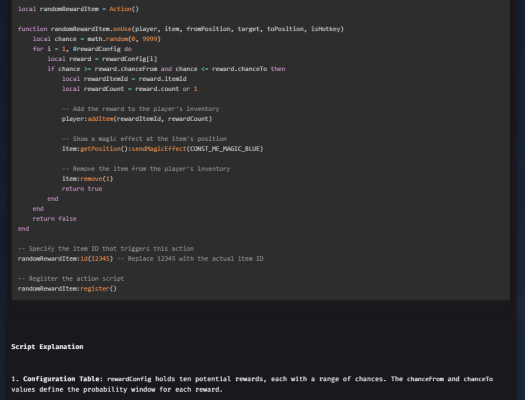Click the comment 'Add the reward to the player's inventory'
Viewport: 525px width, 400px height.
click(x=141, y=109)
